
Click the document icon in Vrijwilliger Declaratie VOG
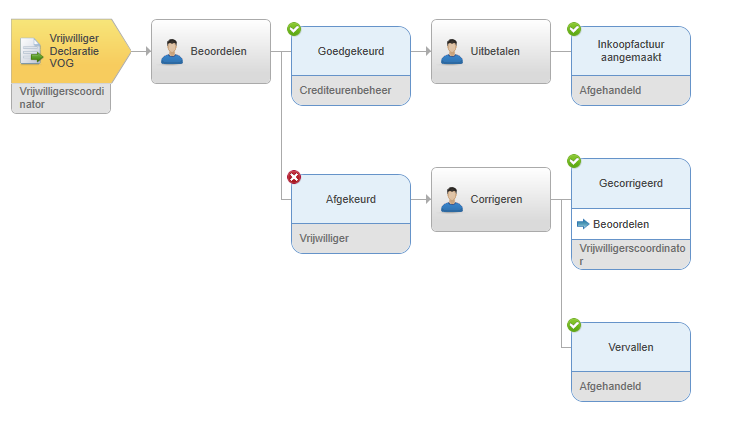coord(31,51)
